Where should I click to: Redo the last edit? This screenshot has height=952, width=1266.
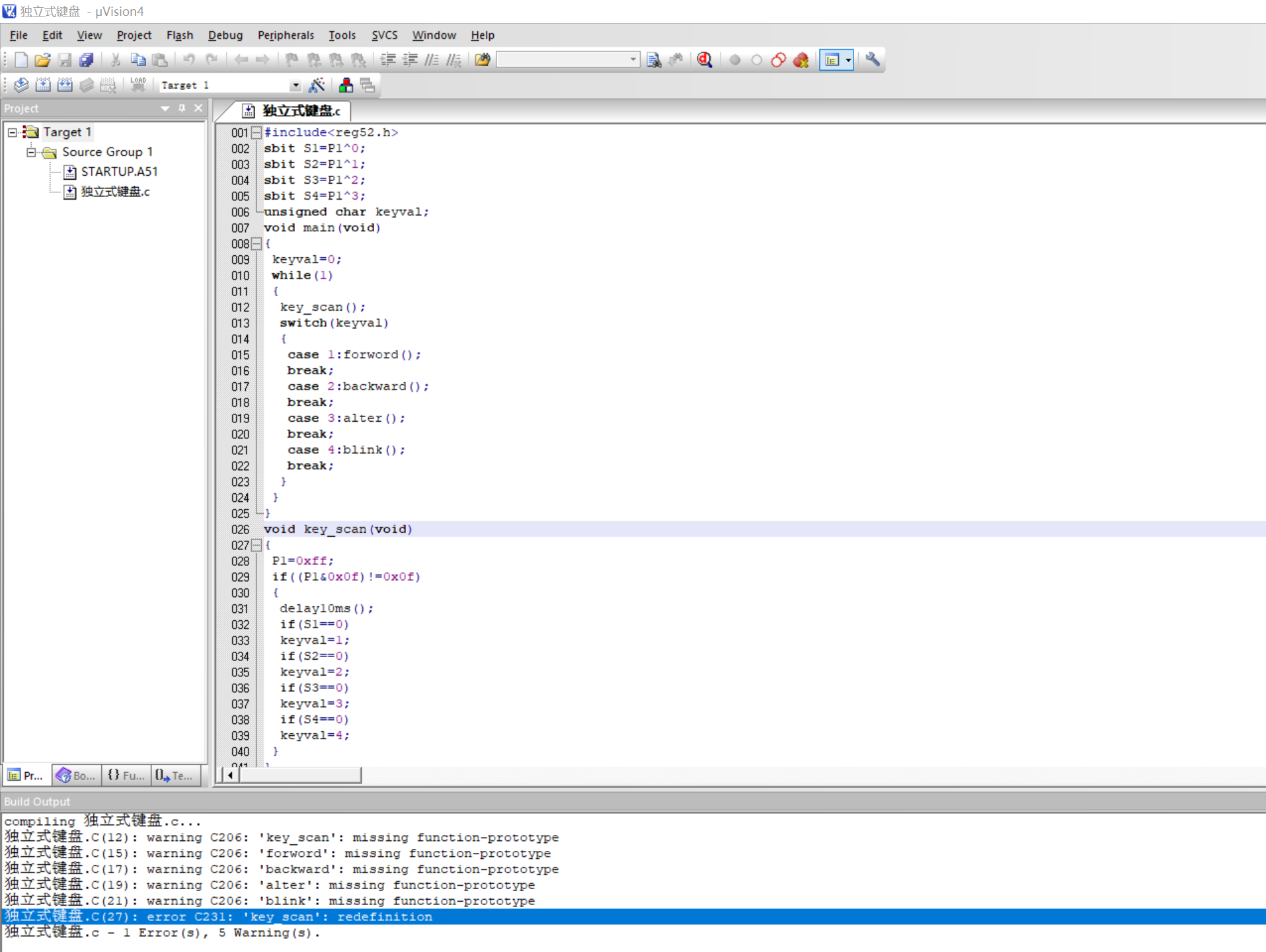click(211, 60)
